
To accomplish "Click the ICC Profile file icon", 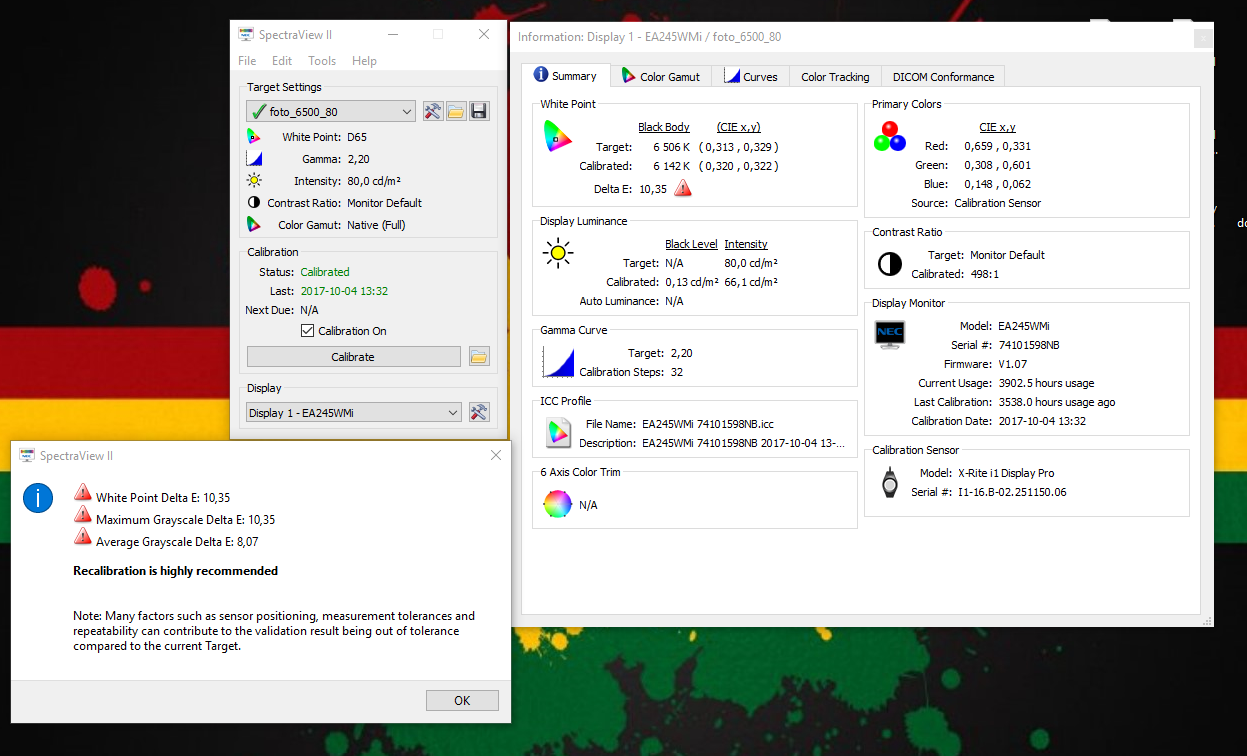I will pyautogui.click(x=557, y=432).
